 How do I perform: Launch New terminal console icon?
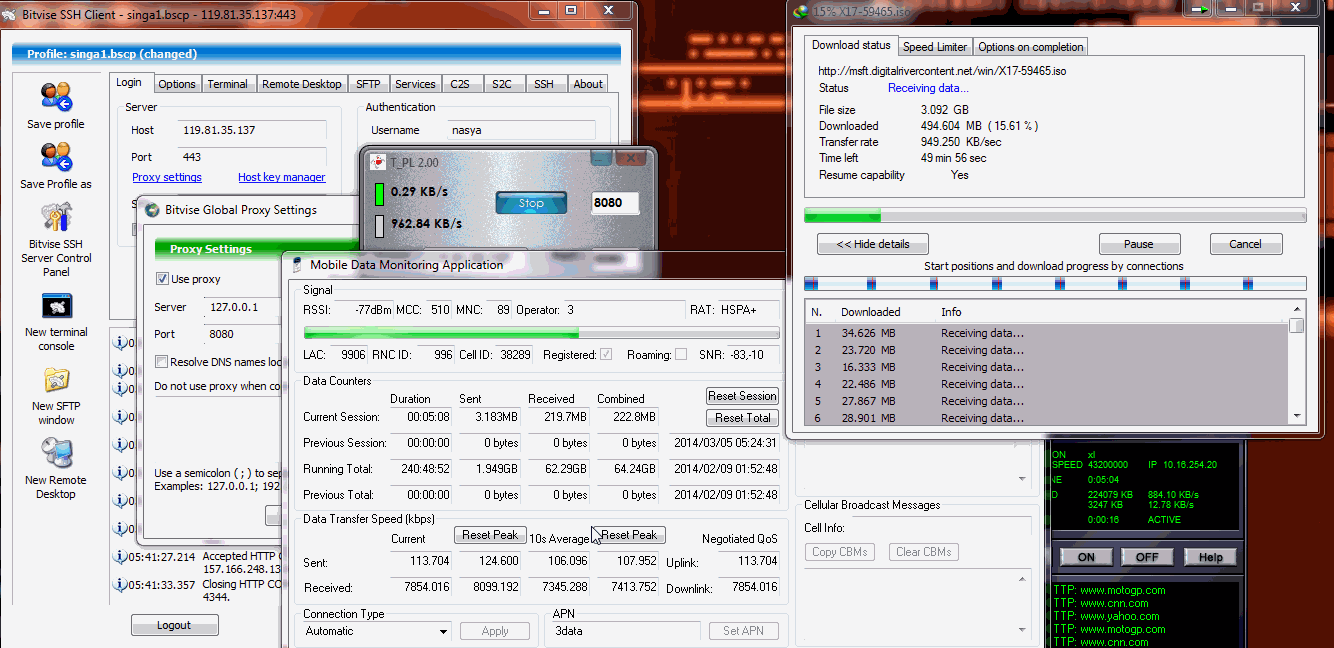coord(56,306)
